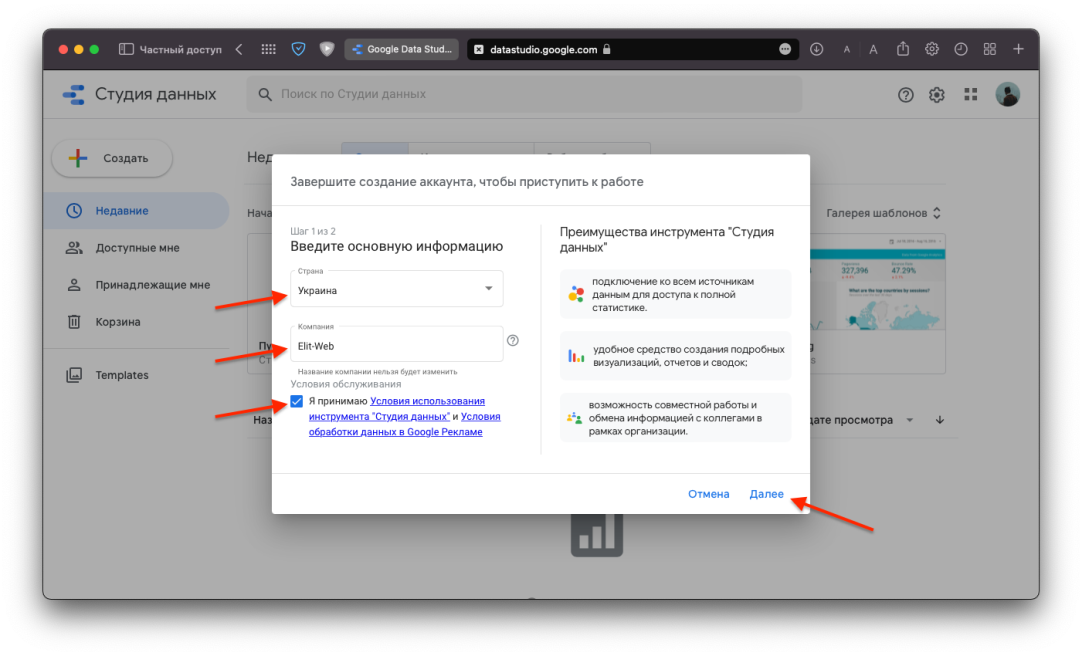This screenshot has width=1082, height=656.
Task: Expand the Галерея шаблонов selector
Action: click(883, 213)
